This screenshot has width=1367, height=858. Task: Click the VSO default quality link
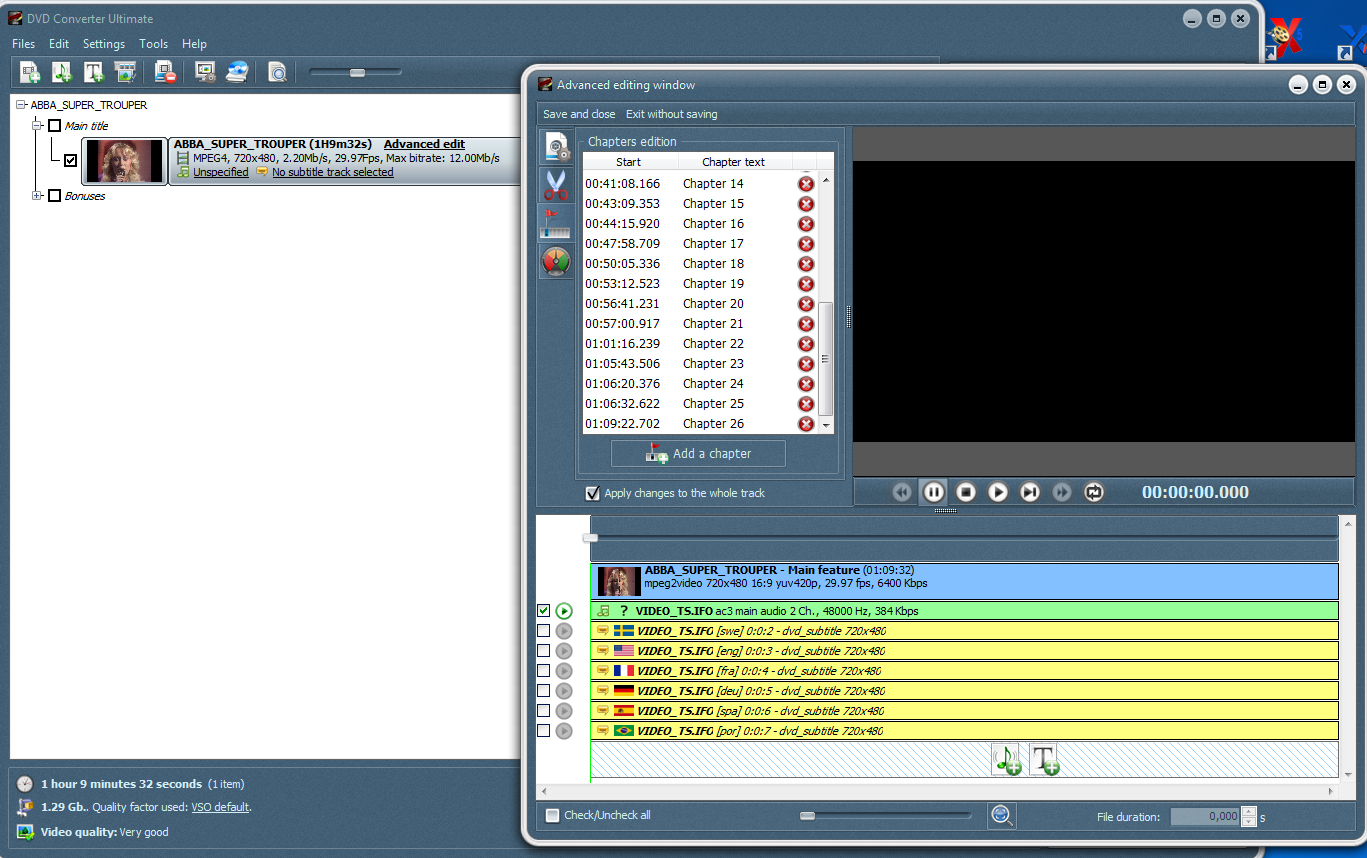point(220,807)
